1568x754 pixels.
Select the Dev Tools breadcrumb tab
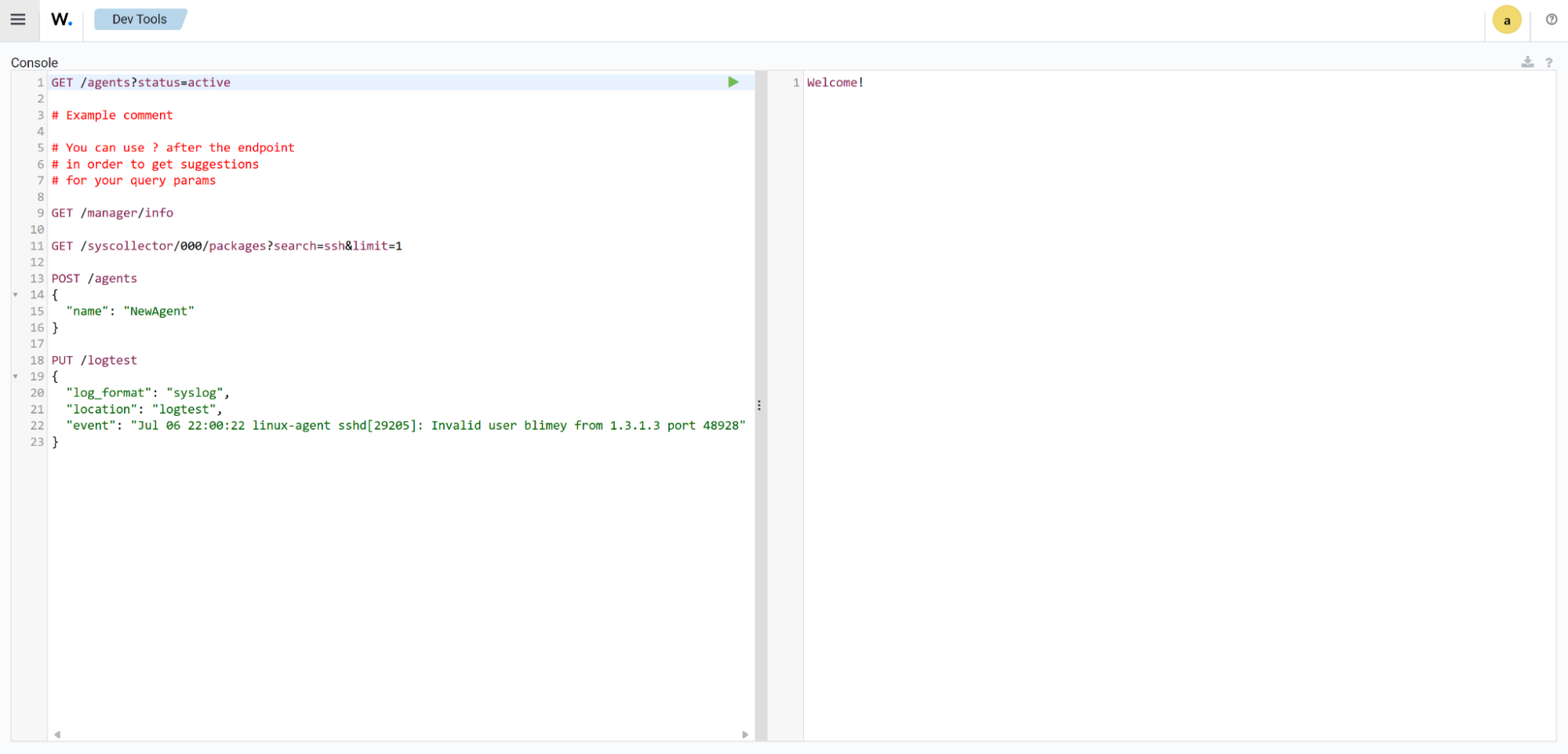[x=139, y=20]
